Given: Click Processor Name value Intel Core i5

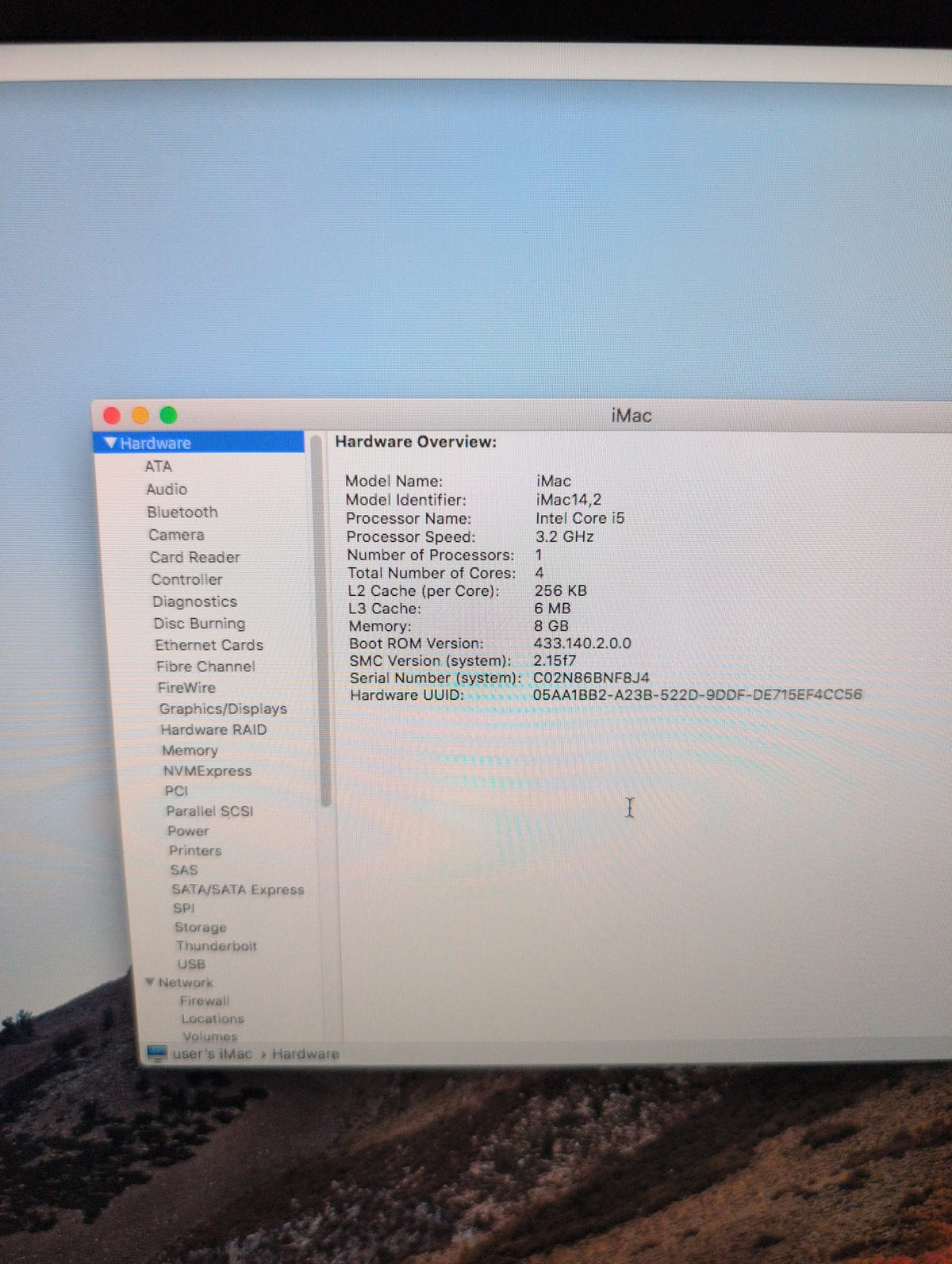Looking at the screenshot, I should (x=580, y=518).
